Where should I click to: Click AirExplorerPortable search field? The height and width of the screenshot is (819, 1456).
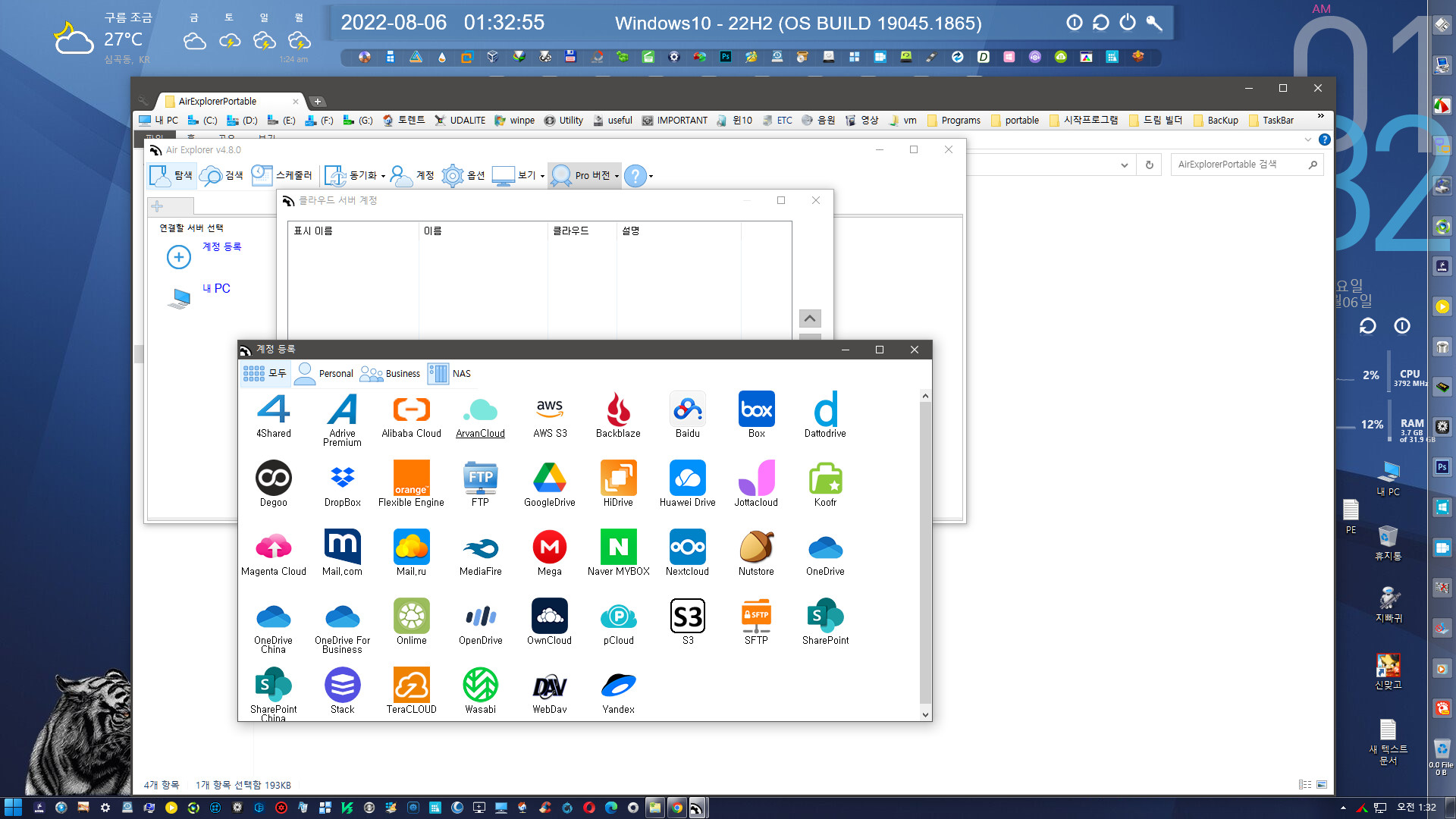pos(1247,165)
